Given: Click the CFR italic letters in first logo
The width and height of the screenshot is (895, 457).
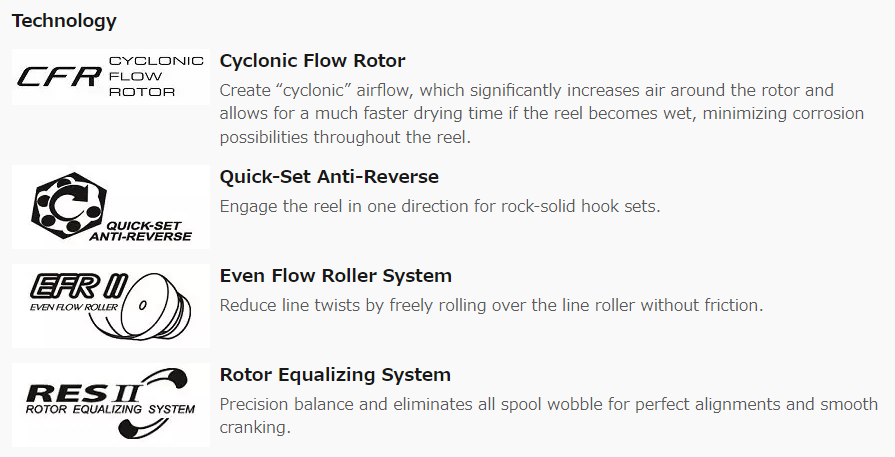Looking at the screenshot, I should pos(59,76).
